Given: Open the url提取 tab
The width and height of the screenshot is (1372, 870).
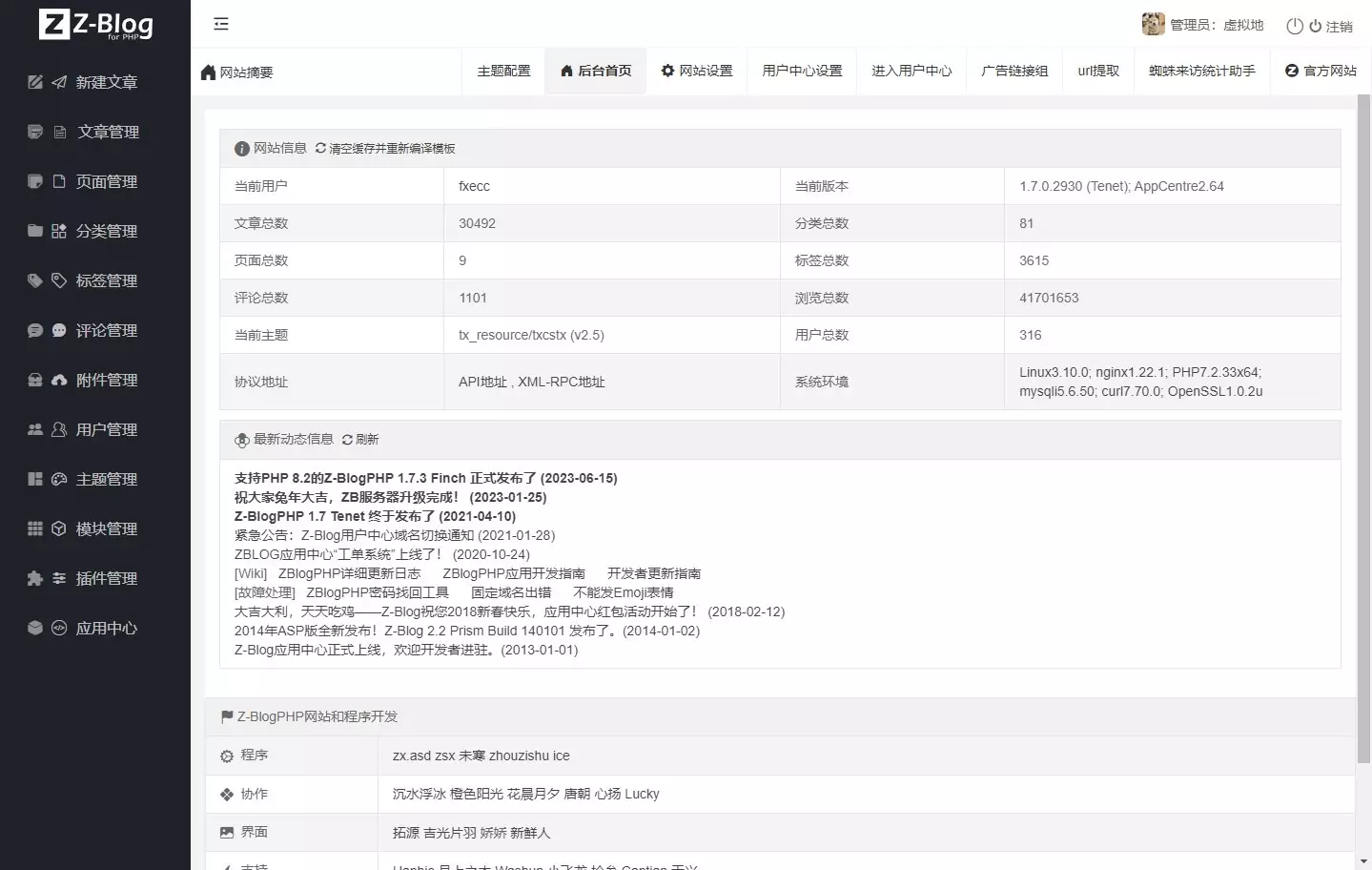Looking at the screenshot, I should (1098, 71).
